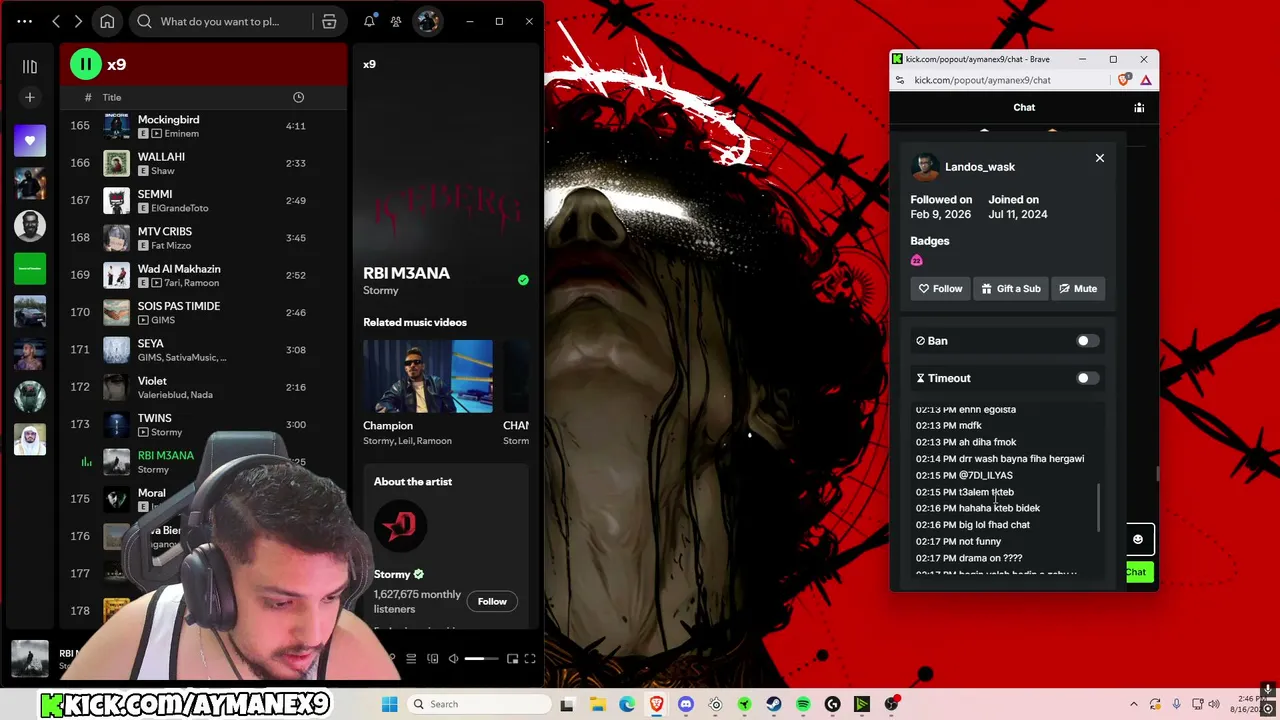
Task: Open RBI M3ANA title in Now Playing panel
Action: pyautogui.click(x=406, y=273)
